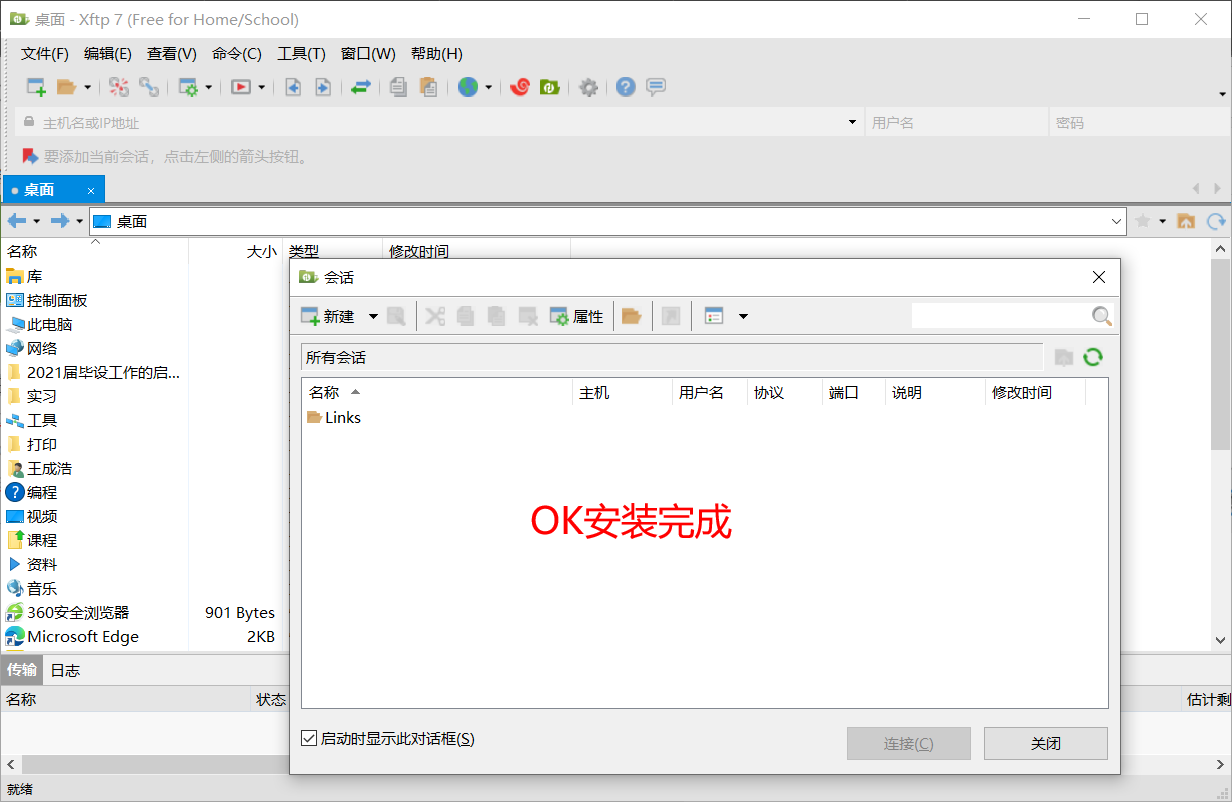Click the speech bubble feedback icon

point(656,87)
